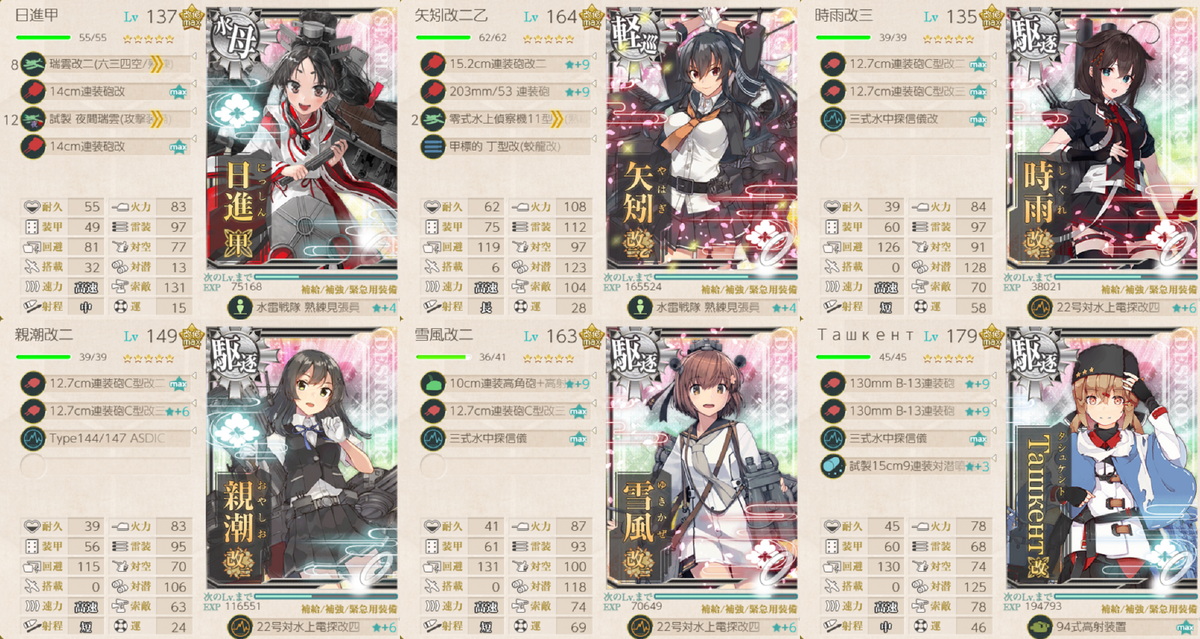Click the 試製15cm9連装対潜噴進砲 depth charge icon
Viewport: 1200px width, 639px height.
click(x=830, y=465)
